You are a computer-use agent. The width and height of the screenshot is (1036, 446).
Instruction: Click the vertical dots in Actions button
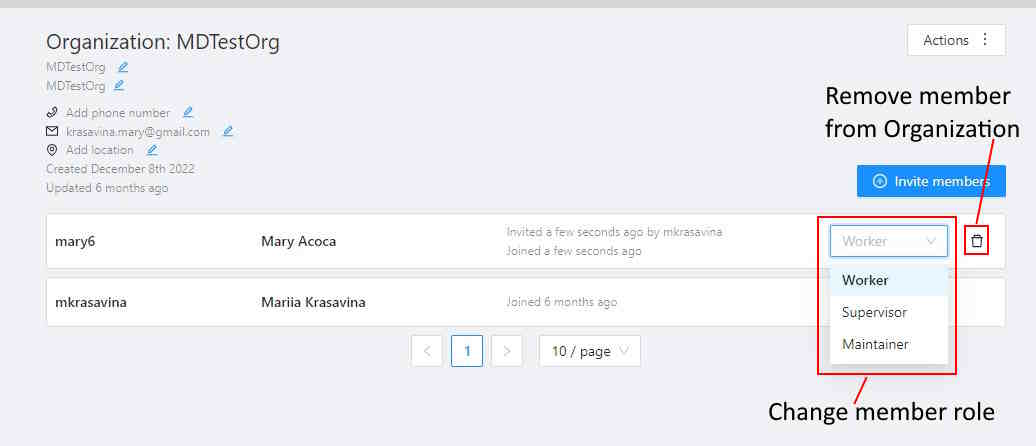click(x=985, y=40)
